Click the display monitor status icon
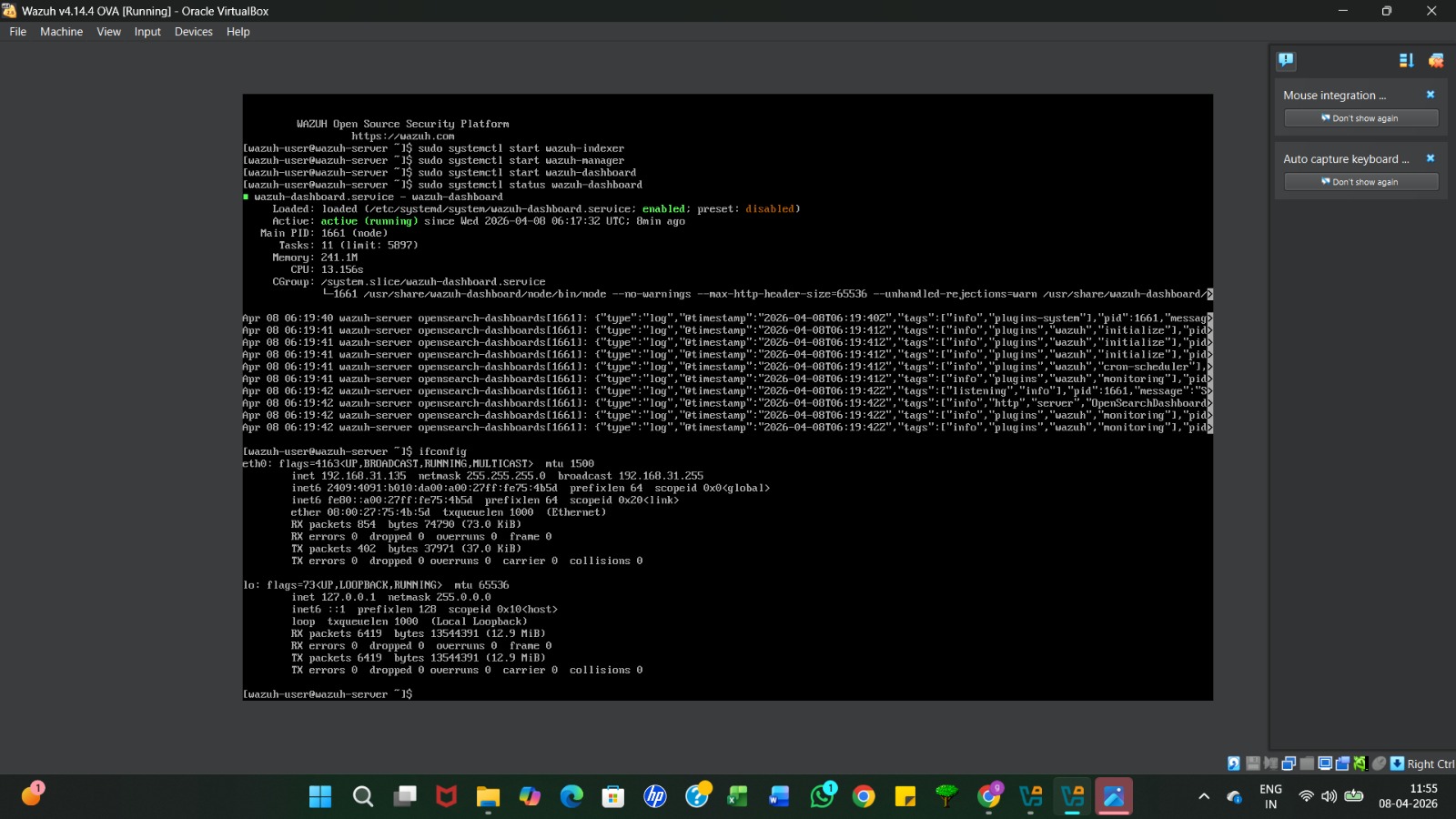Image resolution: width=1456 pixels, height=819 pixels. coord(1325,763)
